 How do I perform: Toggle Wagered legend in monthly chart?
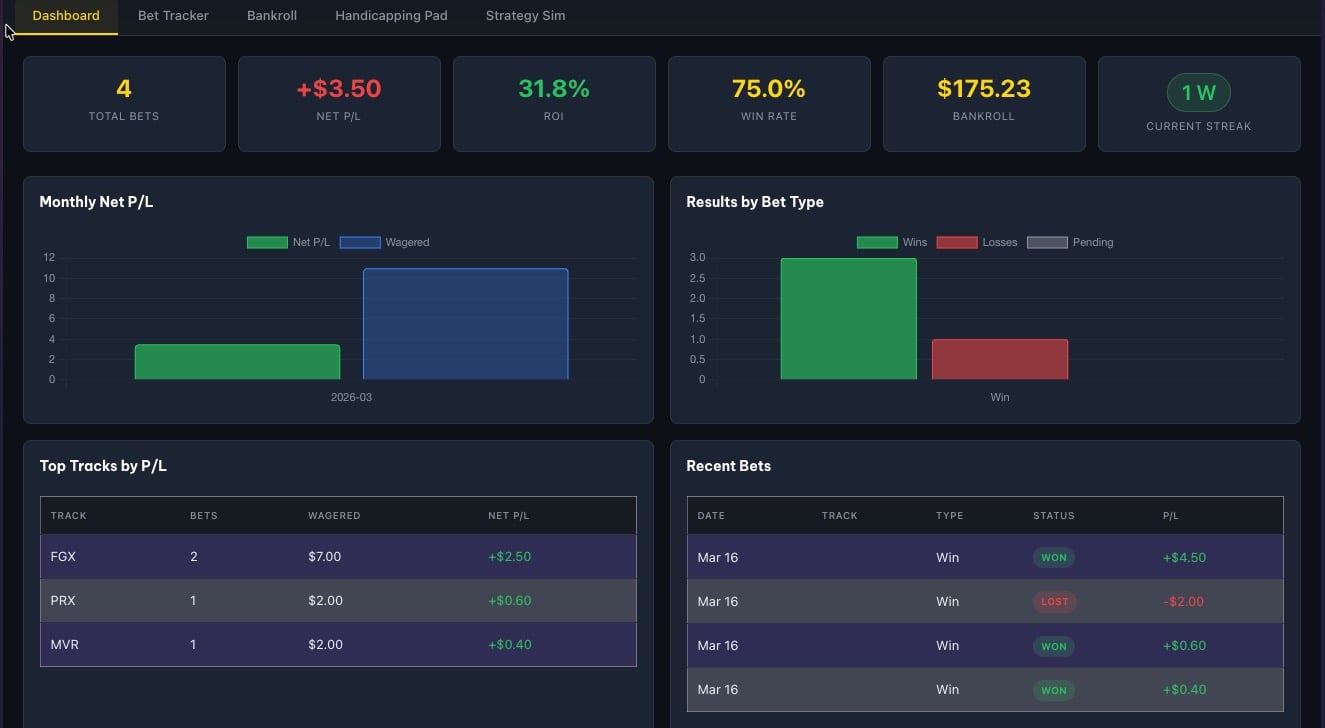[385, 242]
